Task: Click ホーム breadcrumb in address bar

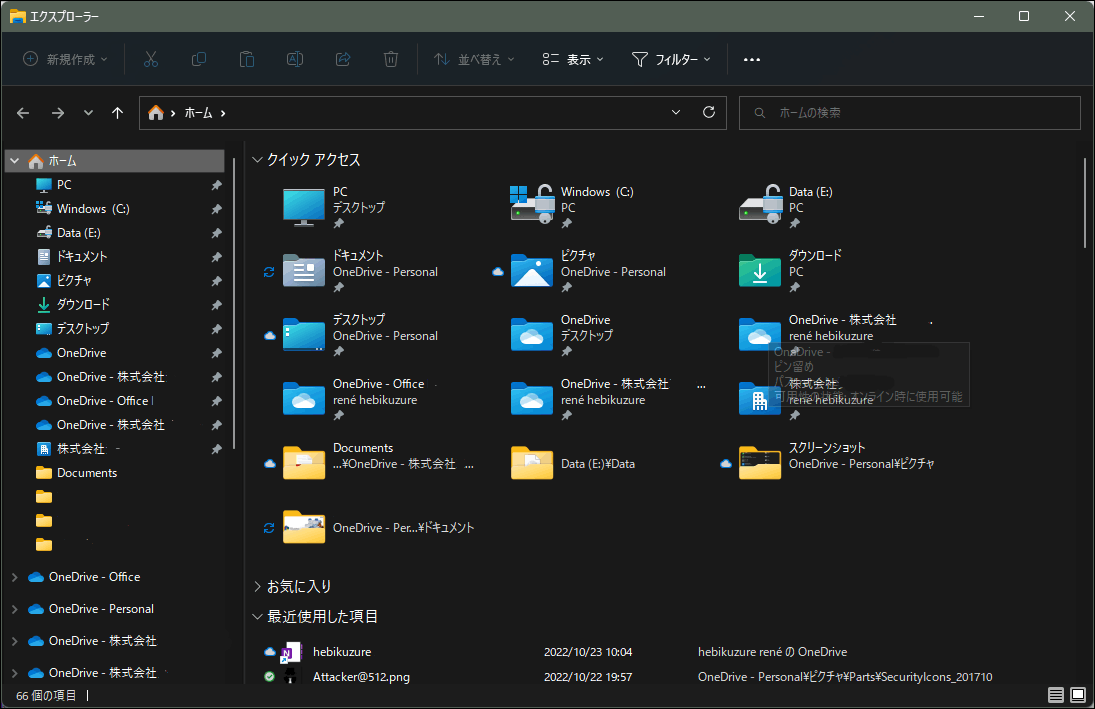Action: [x=198, y=112]
